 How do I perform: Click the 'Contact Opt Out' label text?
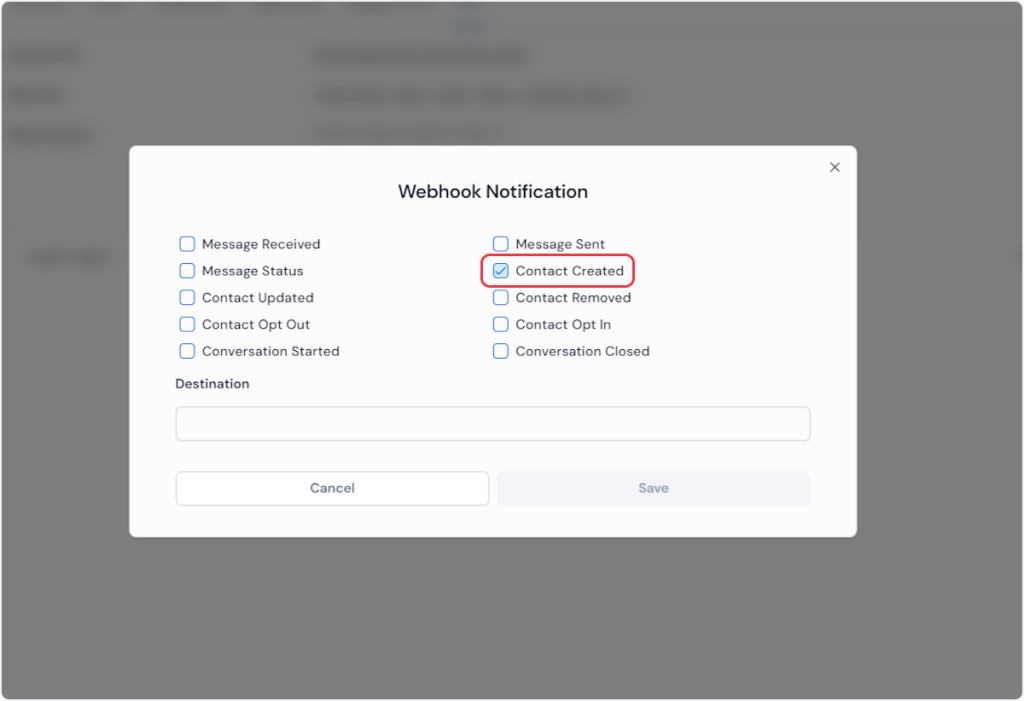[256, 325]
